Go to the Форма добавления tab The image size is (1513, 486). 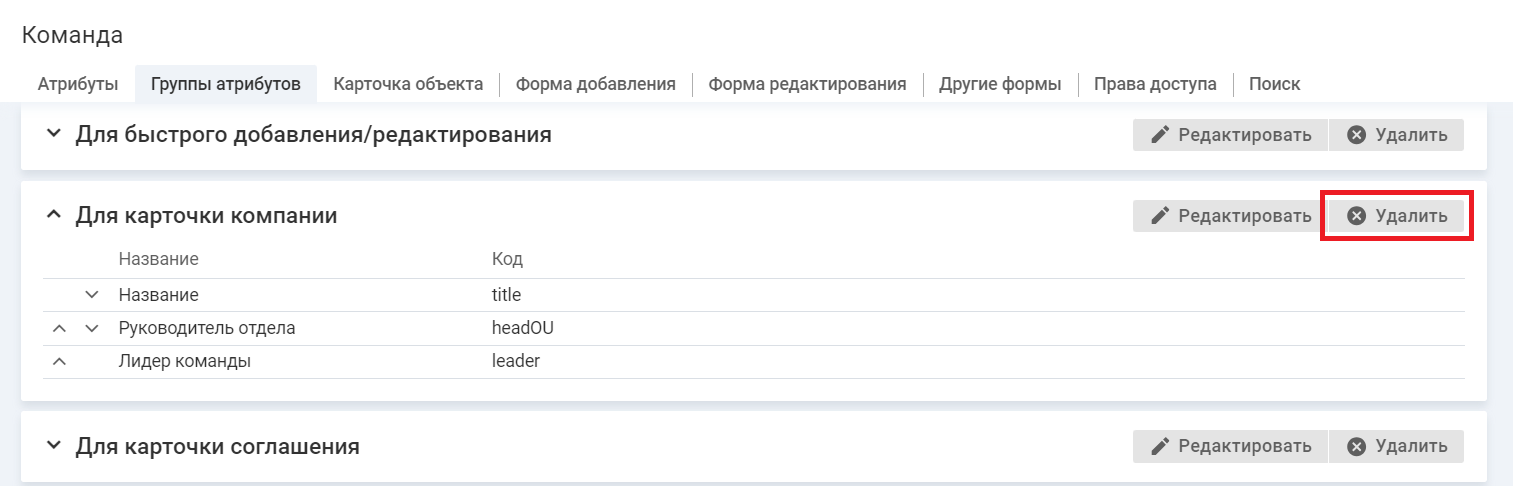(x=596, y=84)
